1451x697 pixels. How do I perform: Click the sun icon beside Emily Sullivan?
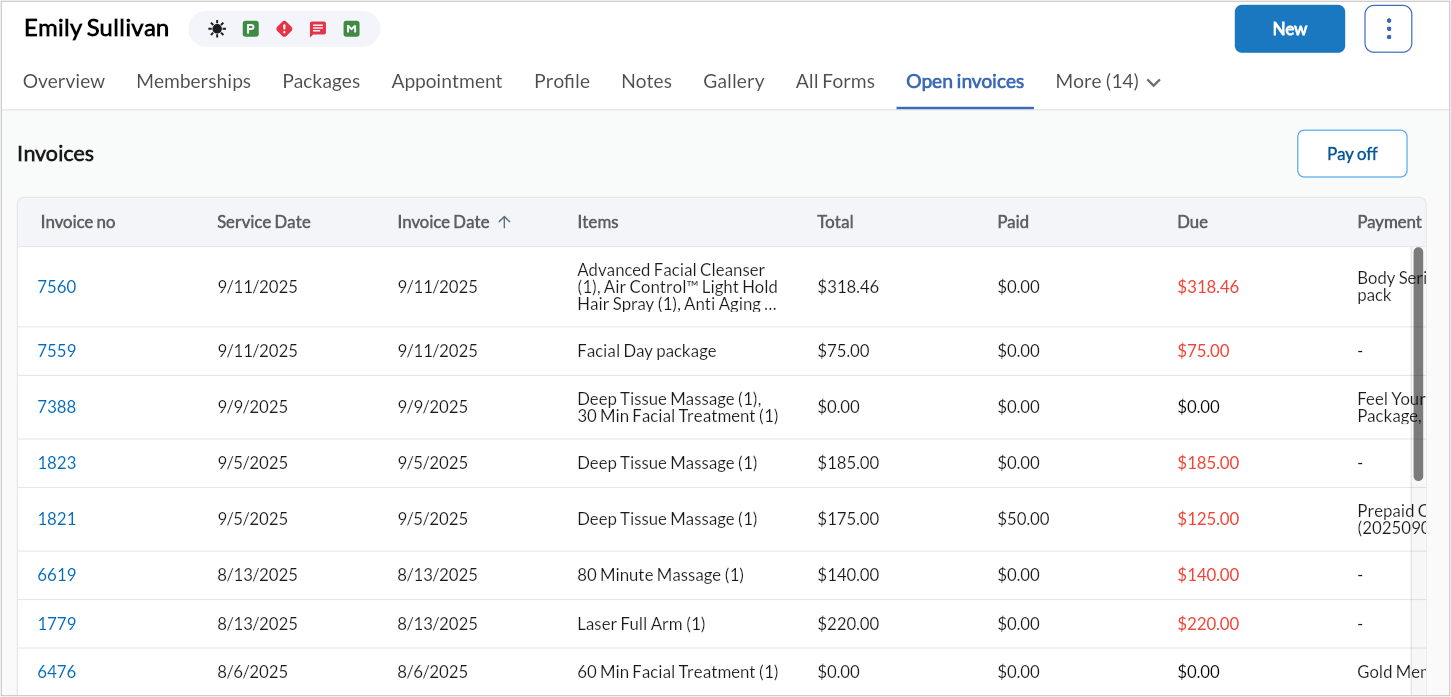pyautogui.click(x=217, y=29)
